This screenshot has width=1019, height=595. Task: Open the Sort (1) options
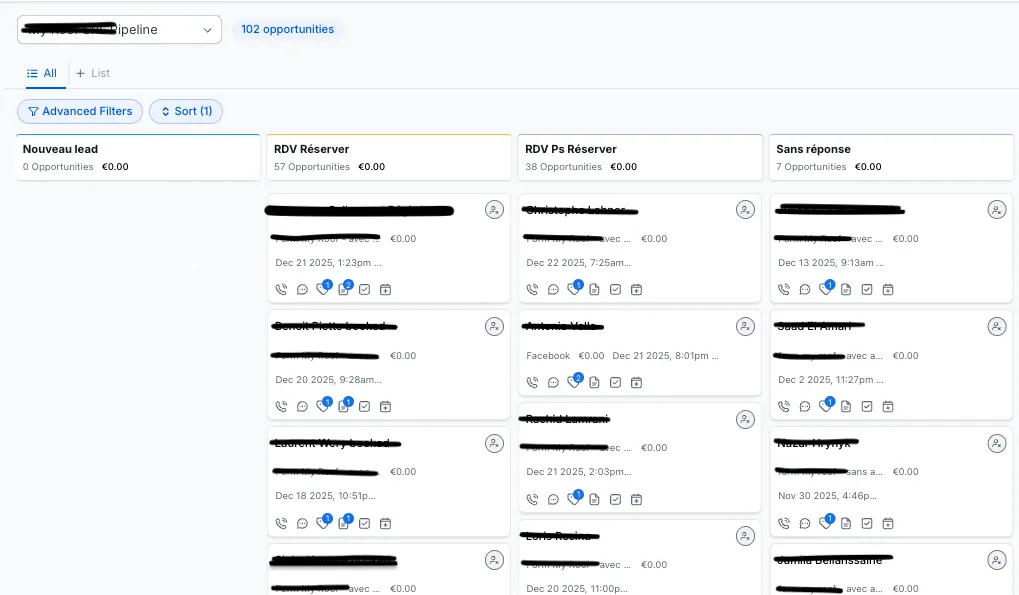click(186, 111)
